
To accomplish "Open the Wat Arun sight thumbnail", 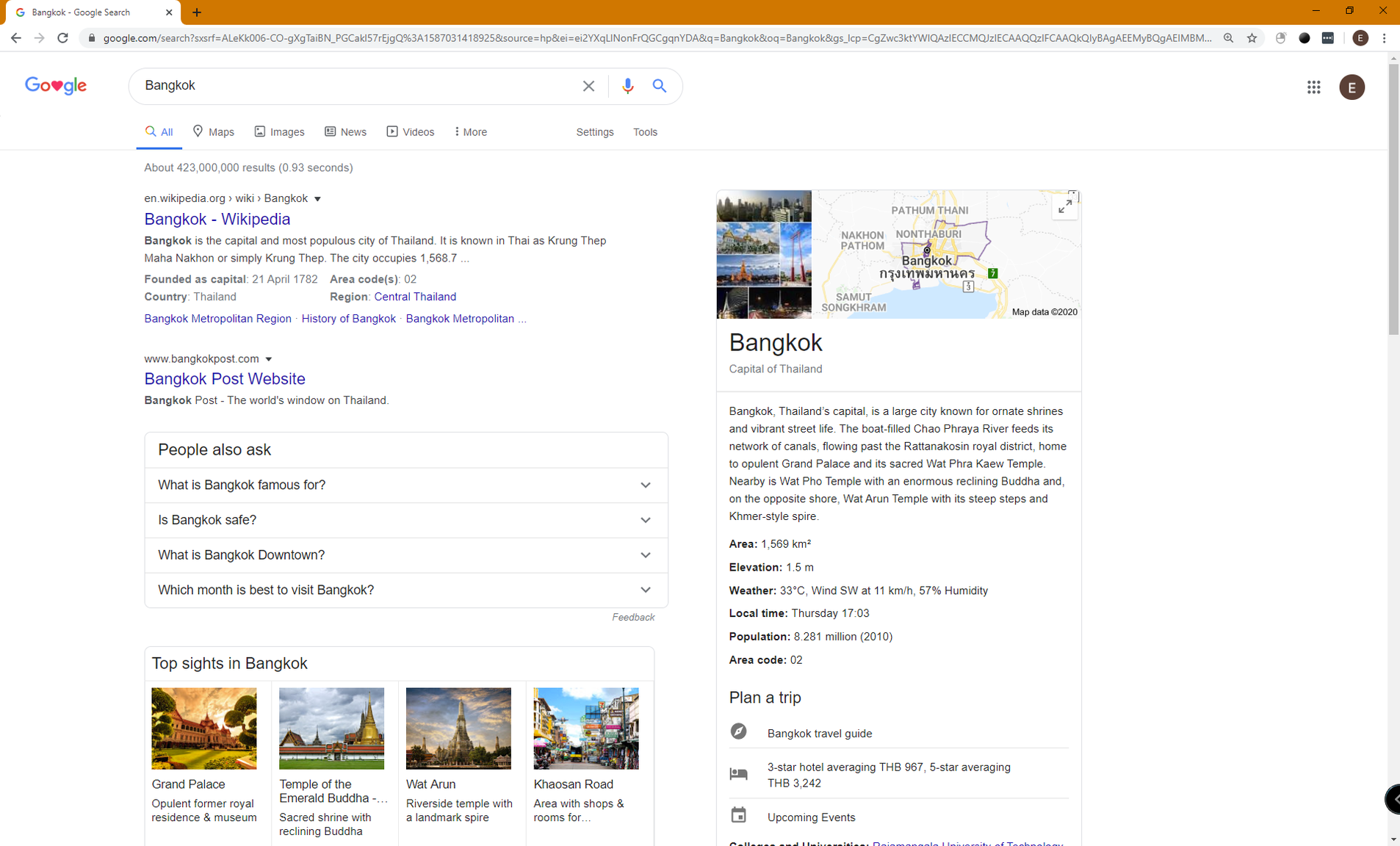I will (458, 728).
